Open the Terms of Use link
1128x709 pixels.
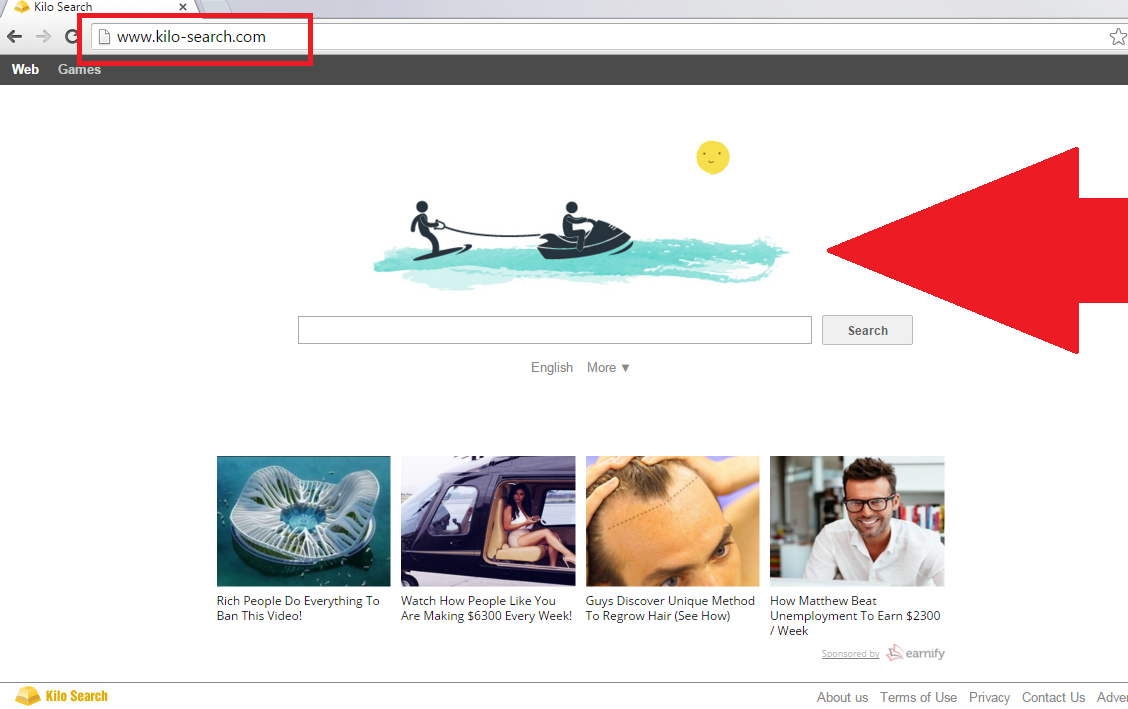[918, 698]
